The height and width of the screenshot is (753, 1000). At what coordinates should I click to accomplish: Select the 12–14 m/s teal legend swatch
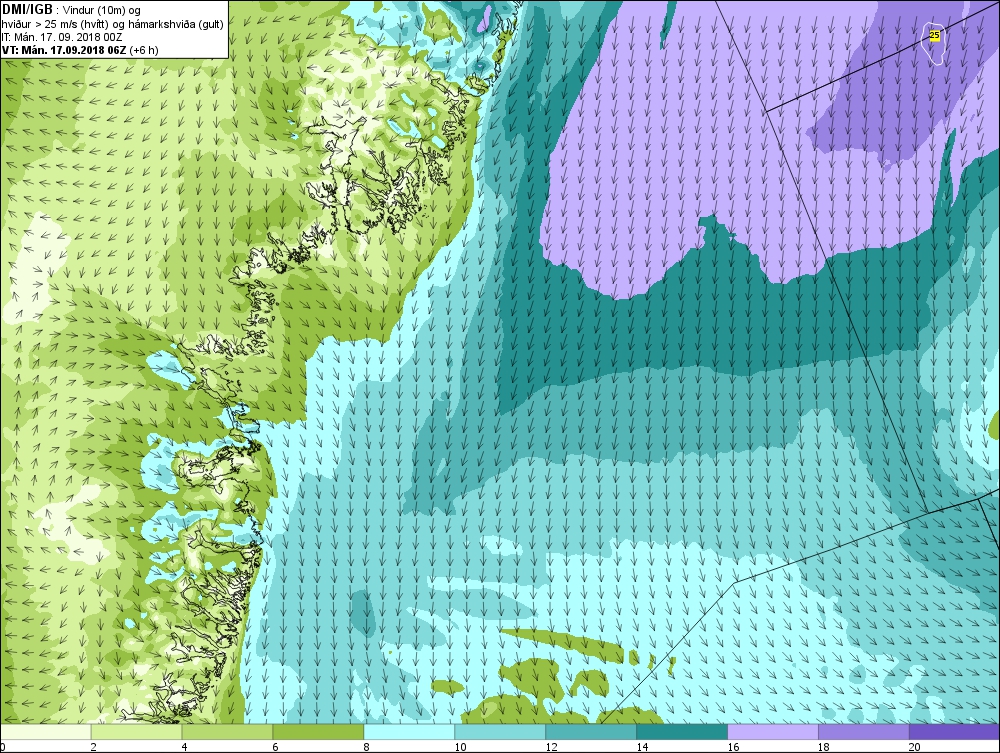591,732
